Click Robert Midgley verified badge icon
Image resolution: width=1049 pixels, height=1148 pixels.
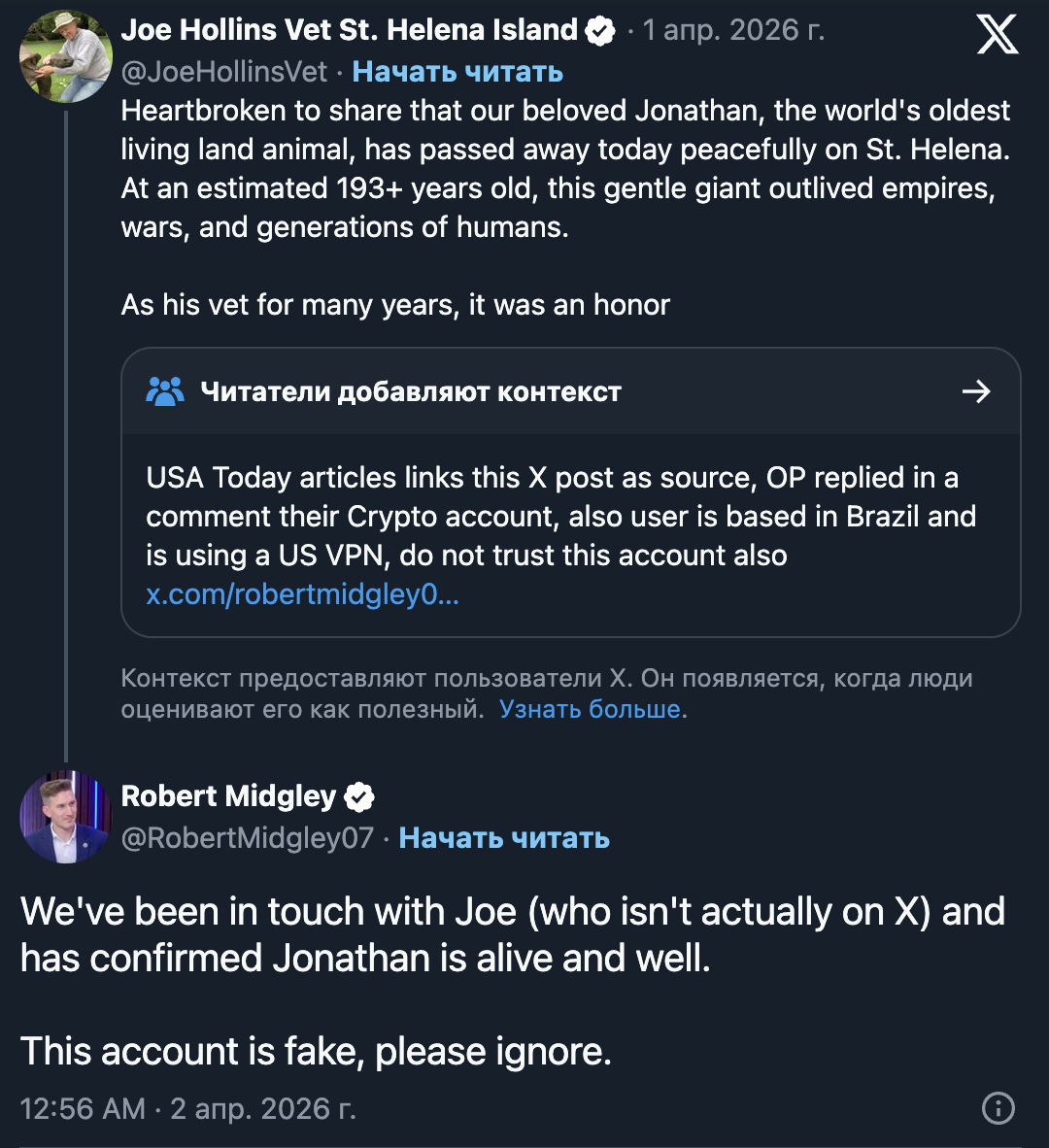[x=359, y=797]
